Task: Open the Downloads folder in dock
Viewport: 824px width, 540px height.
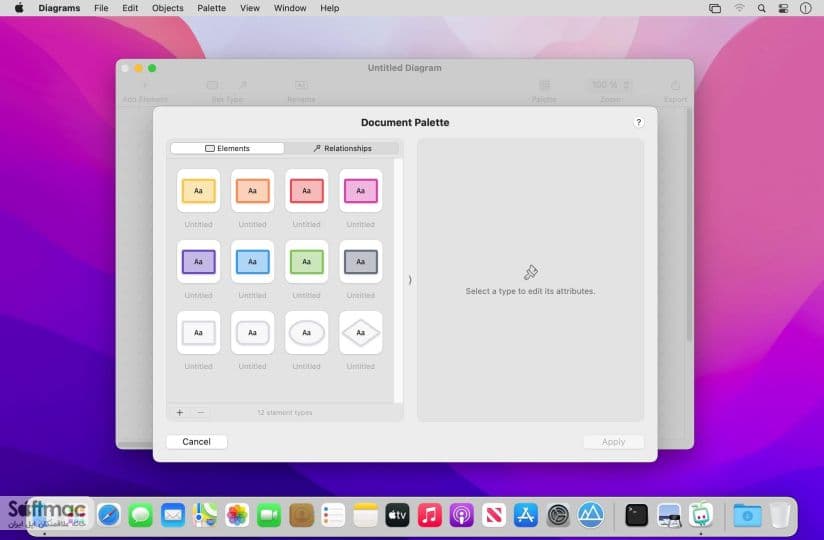Action: click(x=747, y=515)
